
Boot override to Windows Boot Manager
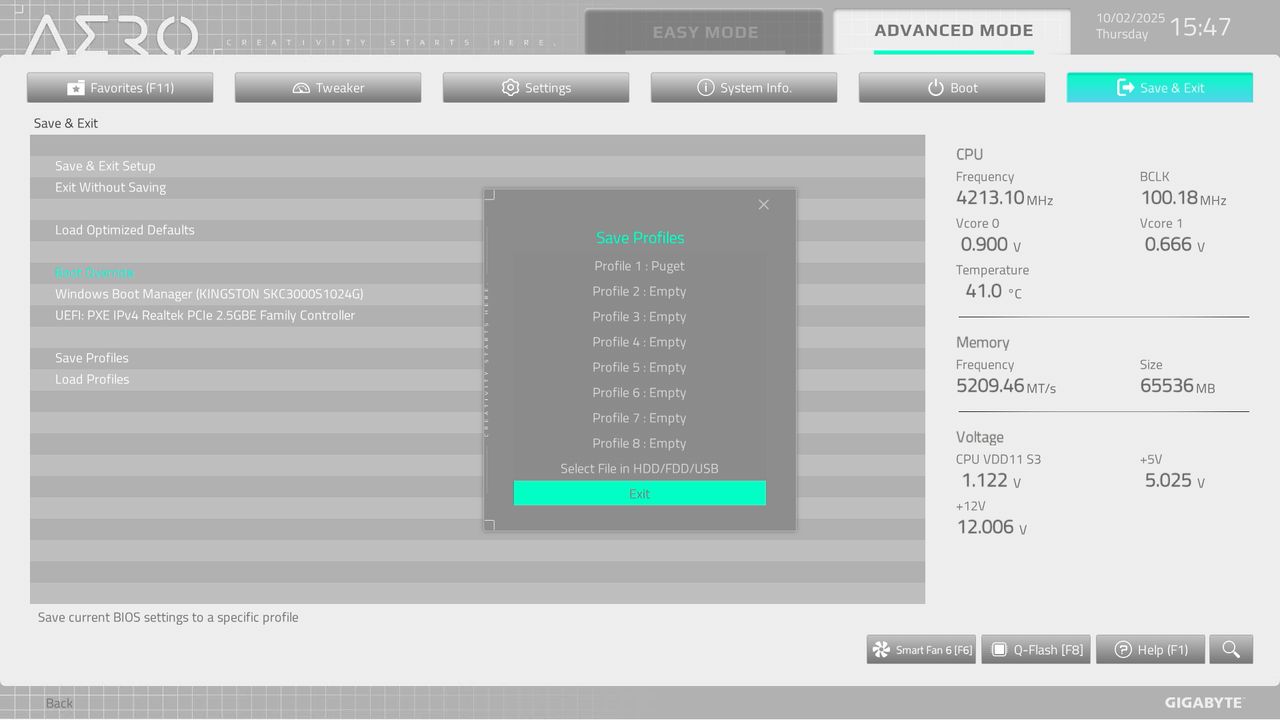(207, 294)
